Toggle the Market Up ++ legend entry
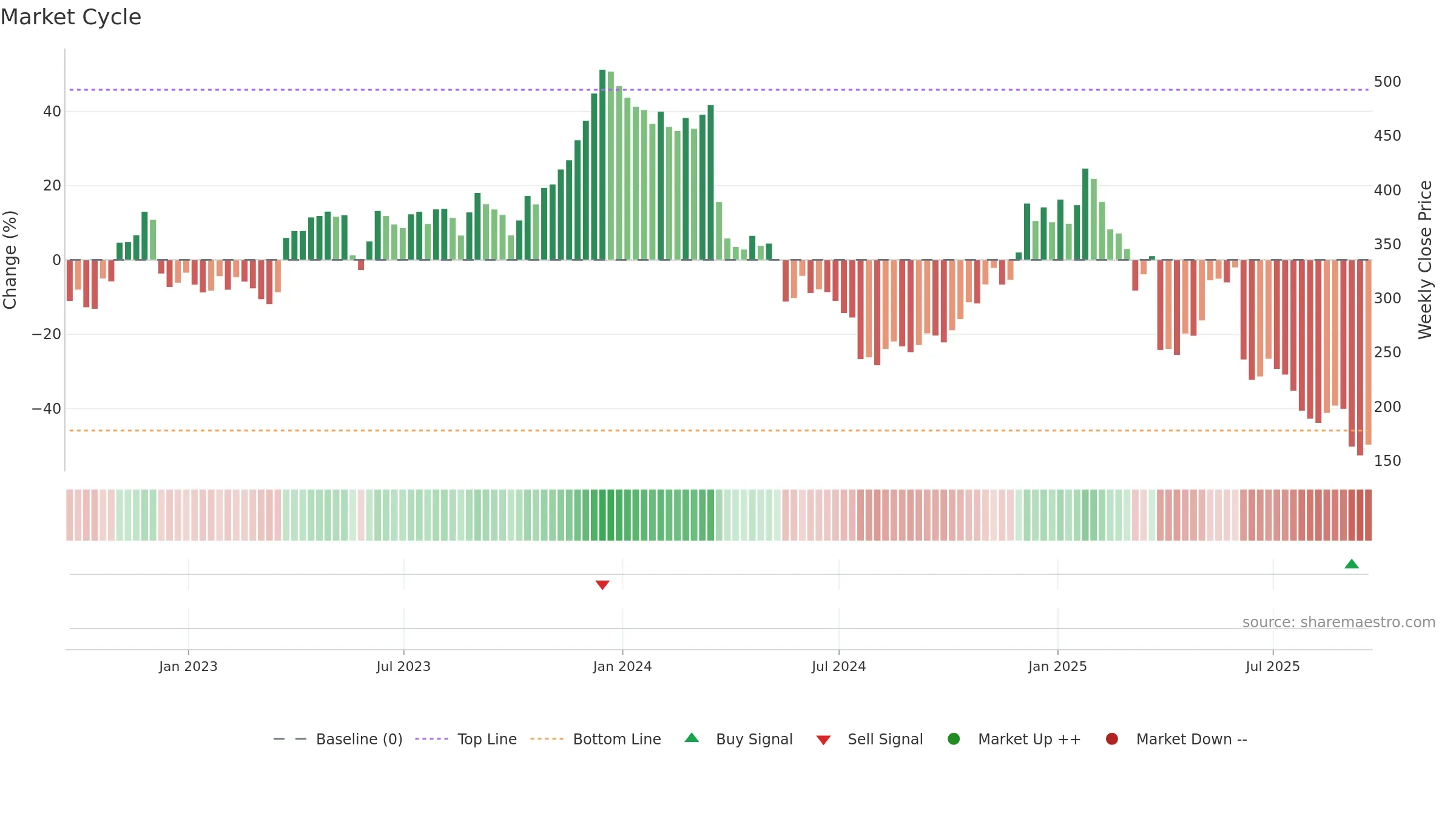 1014,739
